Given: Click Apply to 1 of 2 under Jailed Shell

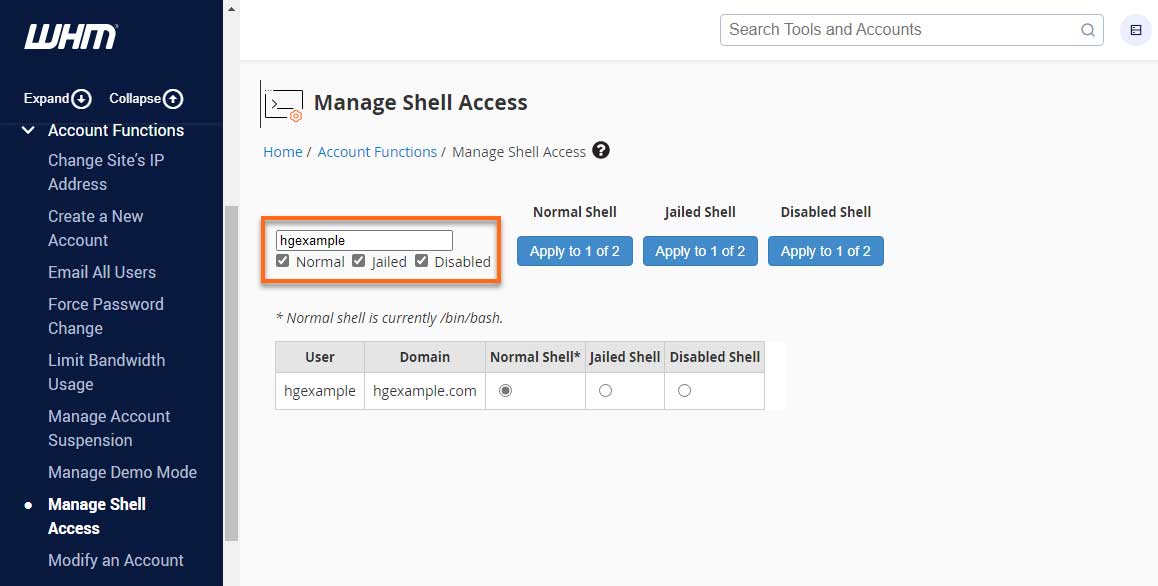Looking at the screenshot, I should (x=700, y=251).
